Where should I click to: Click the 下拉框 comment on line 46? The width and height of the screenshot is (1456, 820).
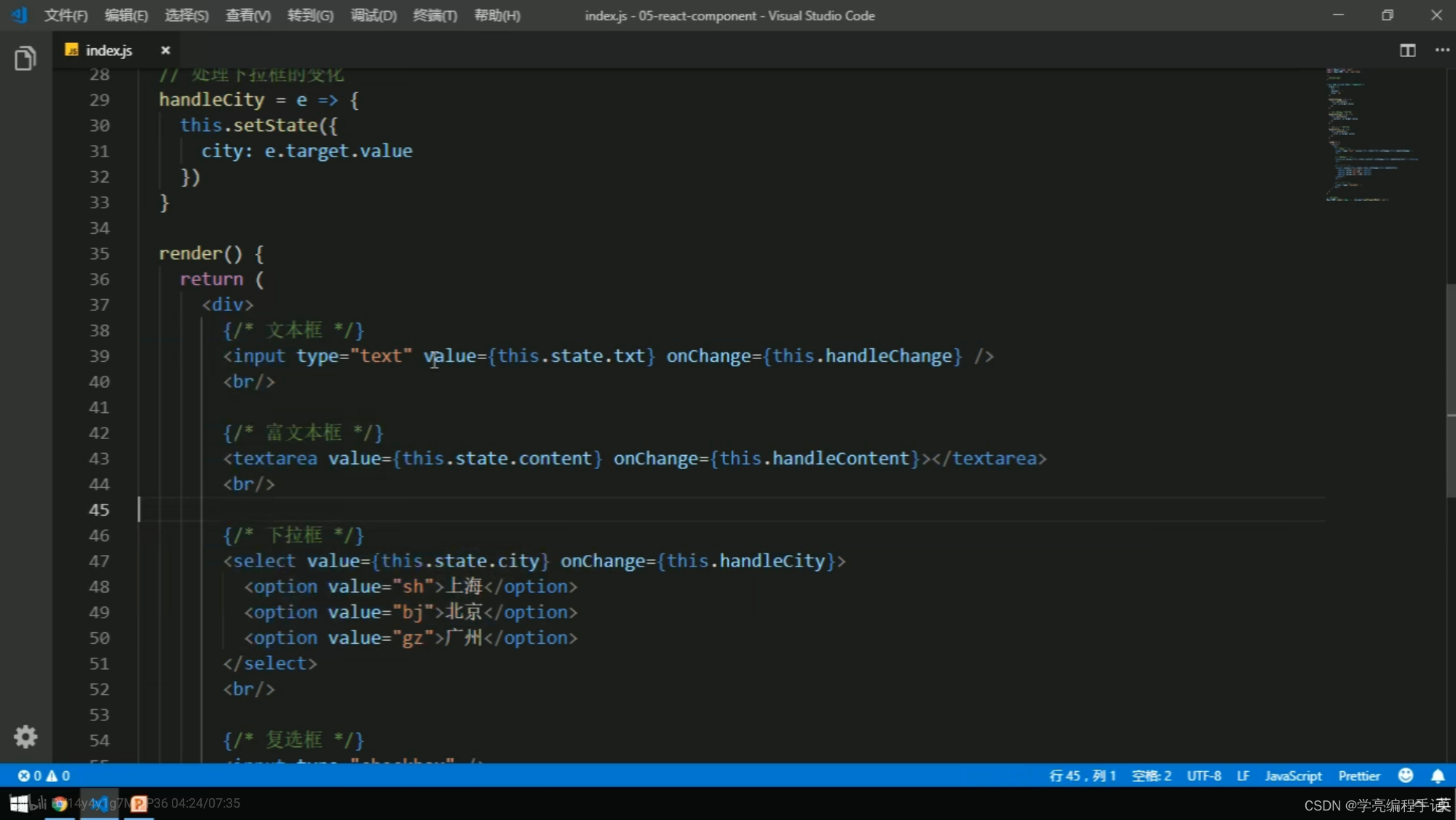tap(293, 535)
